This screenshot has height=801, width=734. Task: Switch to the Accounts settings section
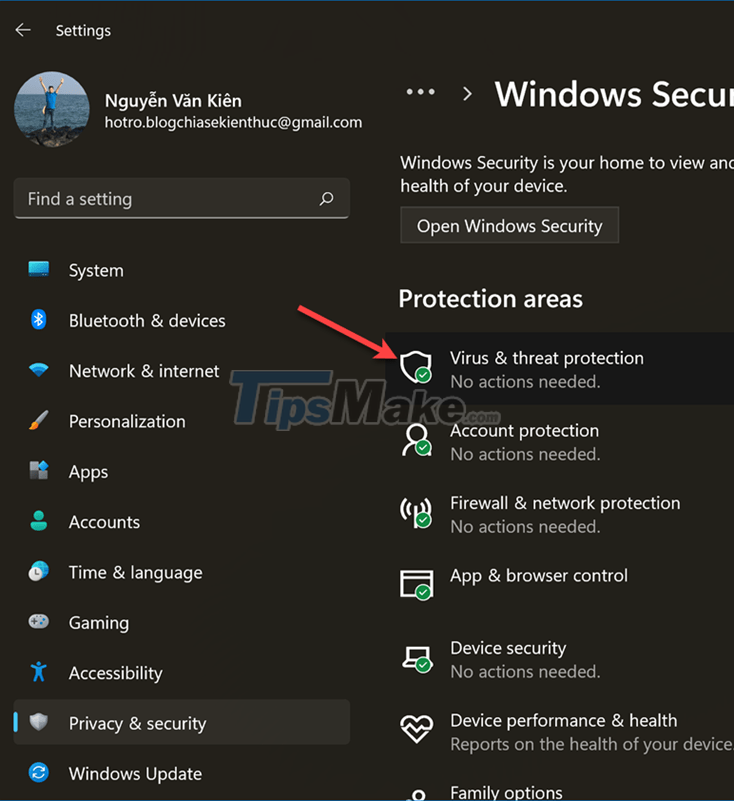pyautogui.click(x=104, y=521)
